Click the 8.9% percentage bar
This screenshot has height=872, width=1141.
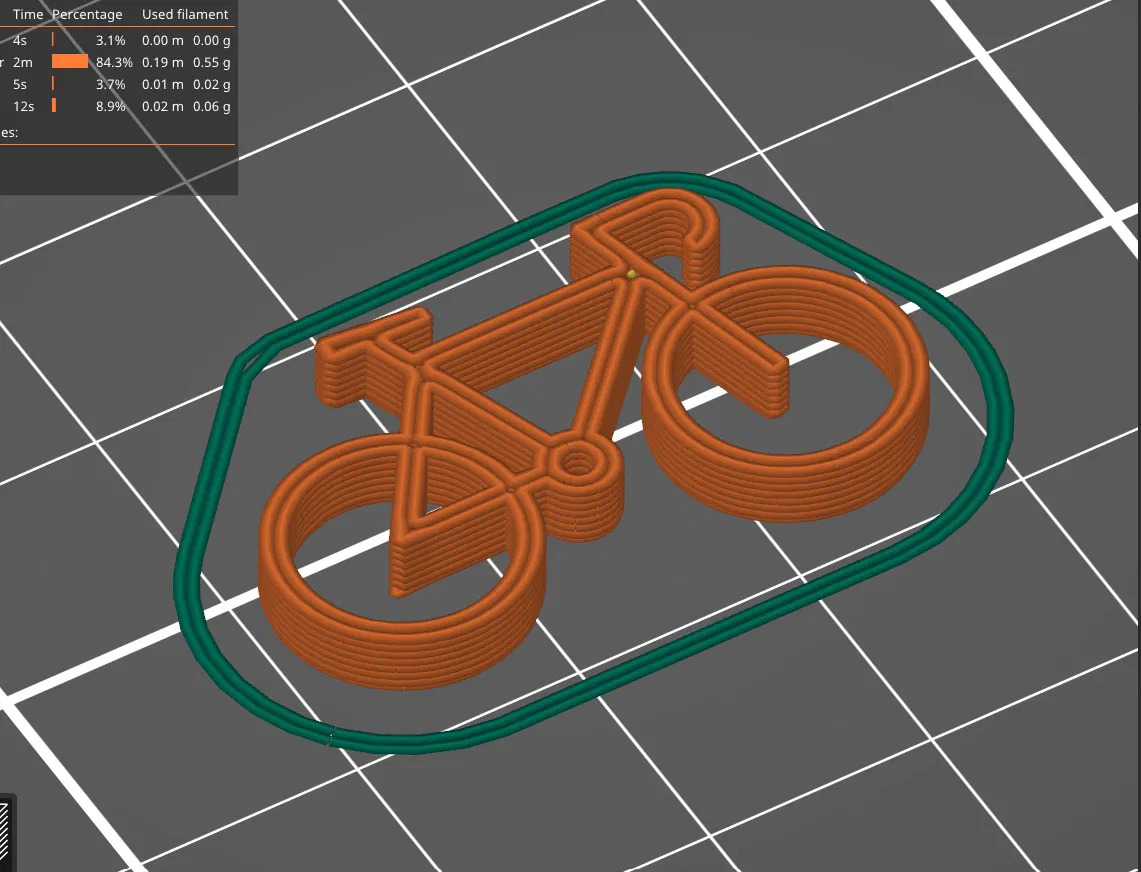[54, 106]
